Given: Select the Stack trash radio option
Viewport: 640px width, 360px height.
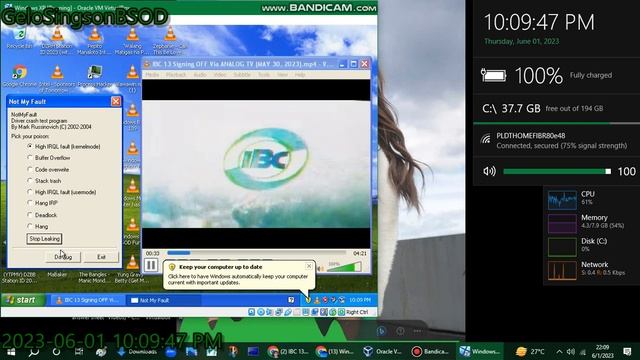Looking at the screenshot, I should [44, 180].
